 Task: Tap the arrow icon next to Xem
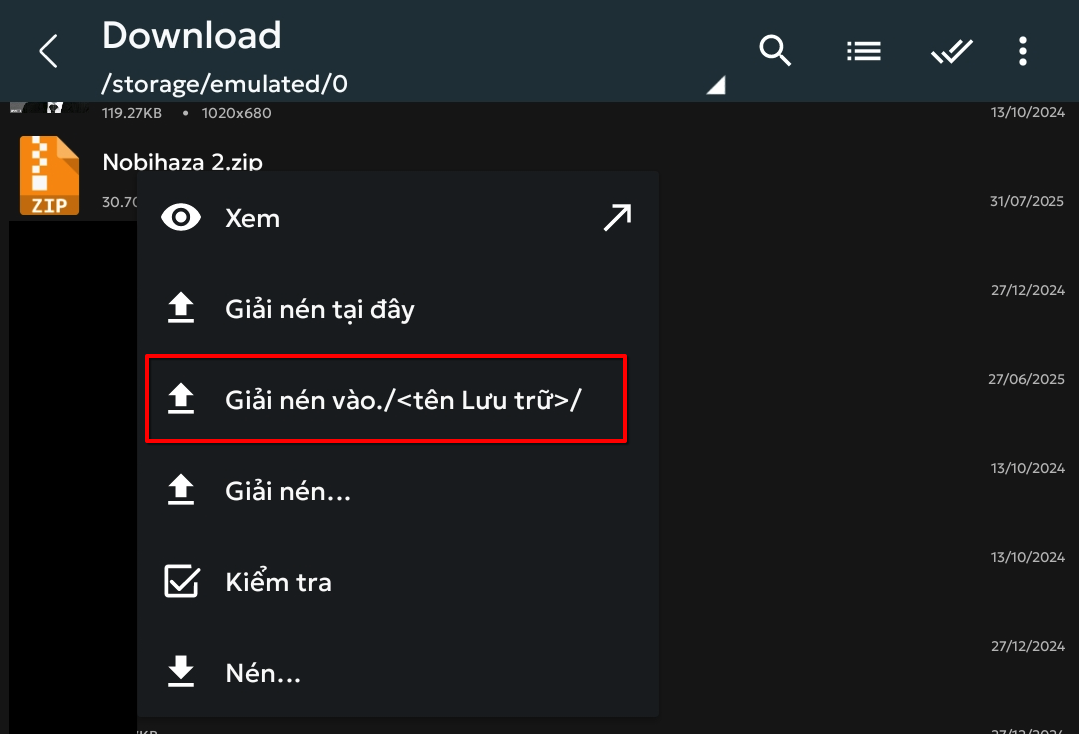617,218
